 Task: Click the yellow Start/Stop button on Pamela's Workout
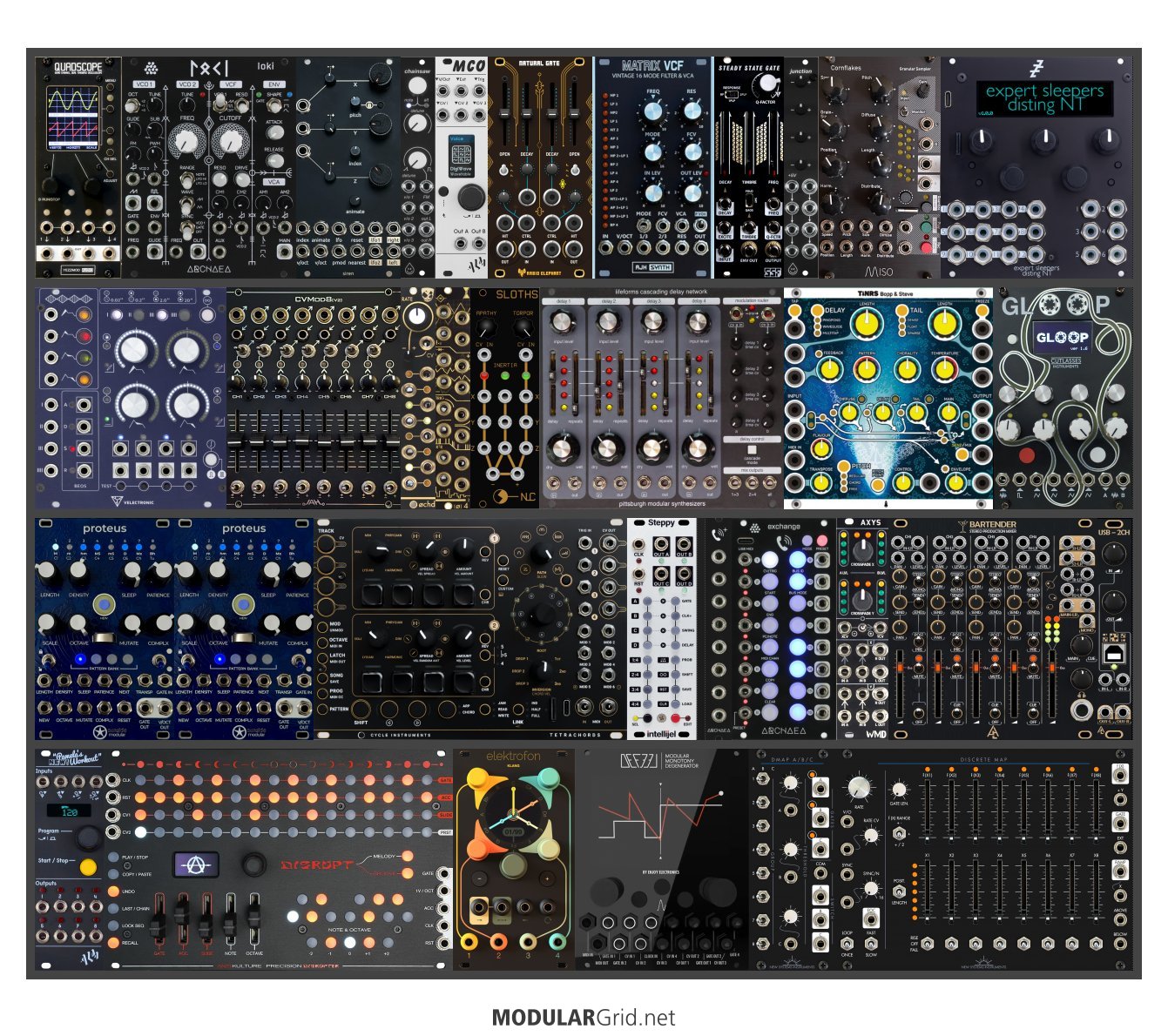pyautogui.click(x=88, y=867)
